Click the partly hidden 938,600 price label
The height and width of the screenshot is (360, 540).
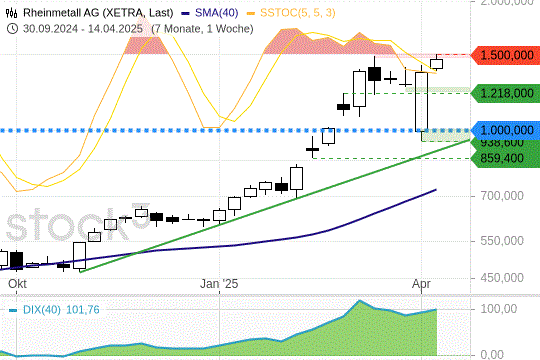pos(502,143)
